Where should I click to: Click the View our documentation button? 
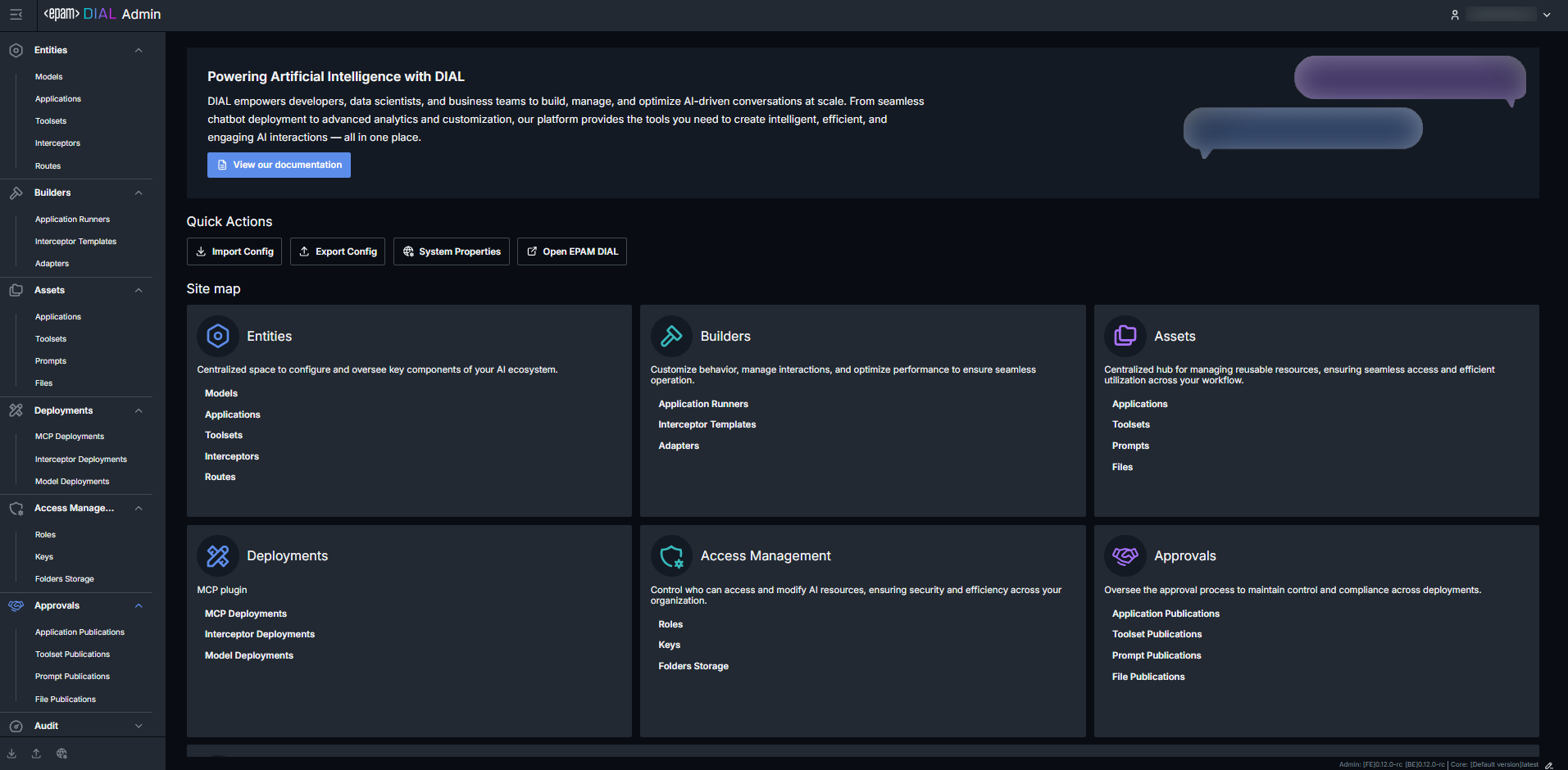[x=279, y=165]
